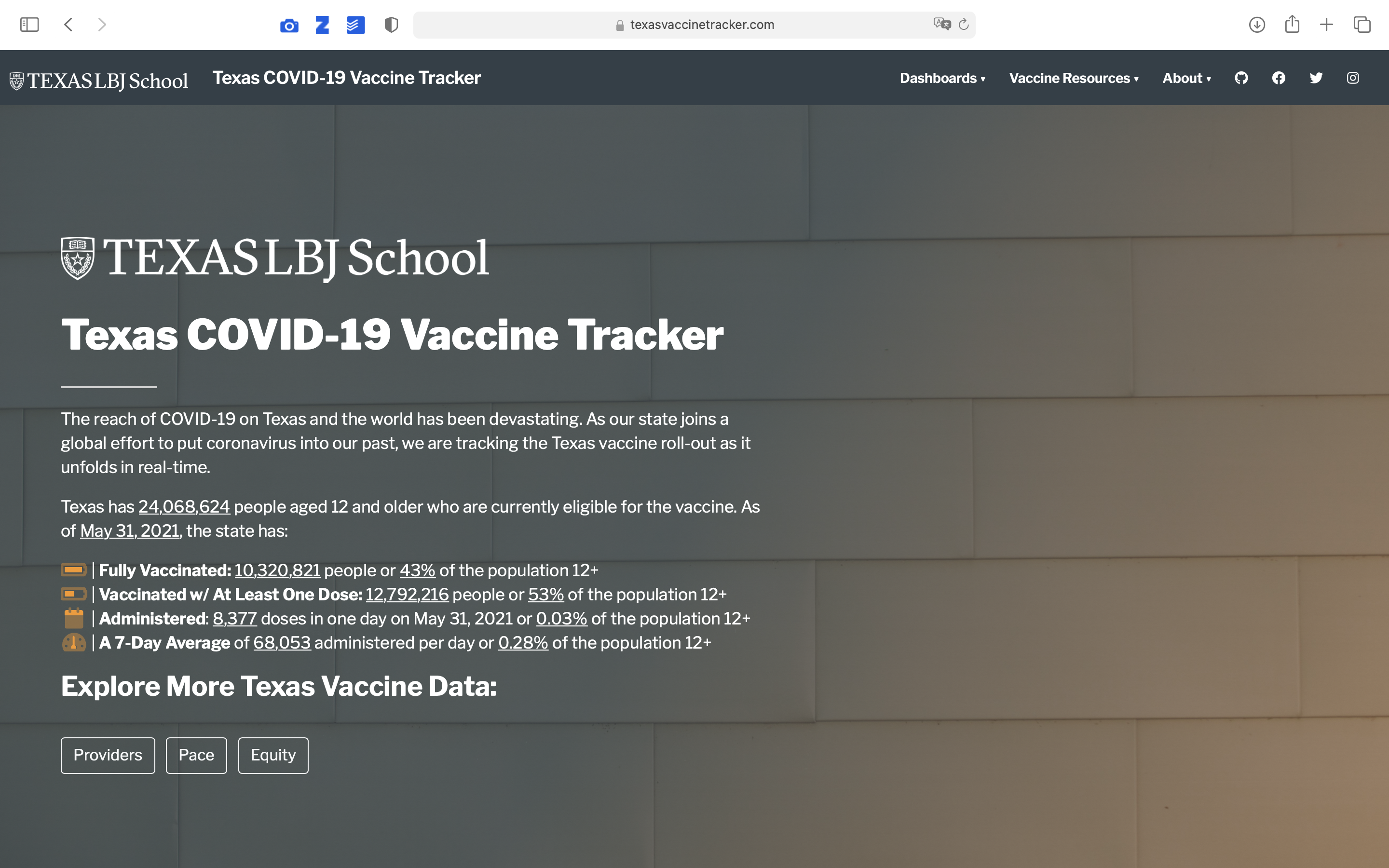Click the translate icon in address bar
Image resolution: width=1389 pixels, height=868 pixels.
click(x=942, y=24)
